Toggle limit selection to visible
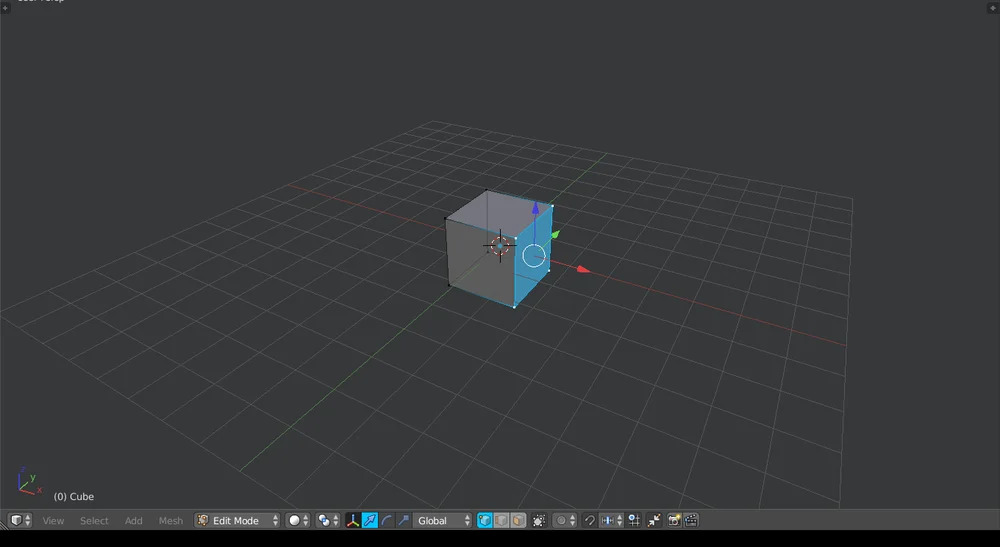This screenshot has width=1000, height=547. point(539,521)
